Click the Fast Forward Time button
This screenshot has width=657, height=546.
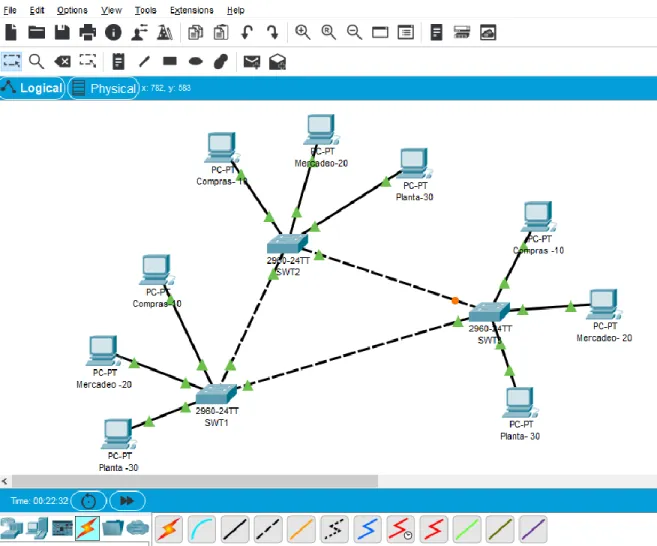pos(127,501)
